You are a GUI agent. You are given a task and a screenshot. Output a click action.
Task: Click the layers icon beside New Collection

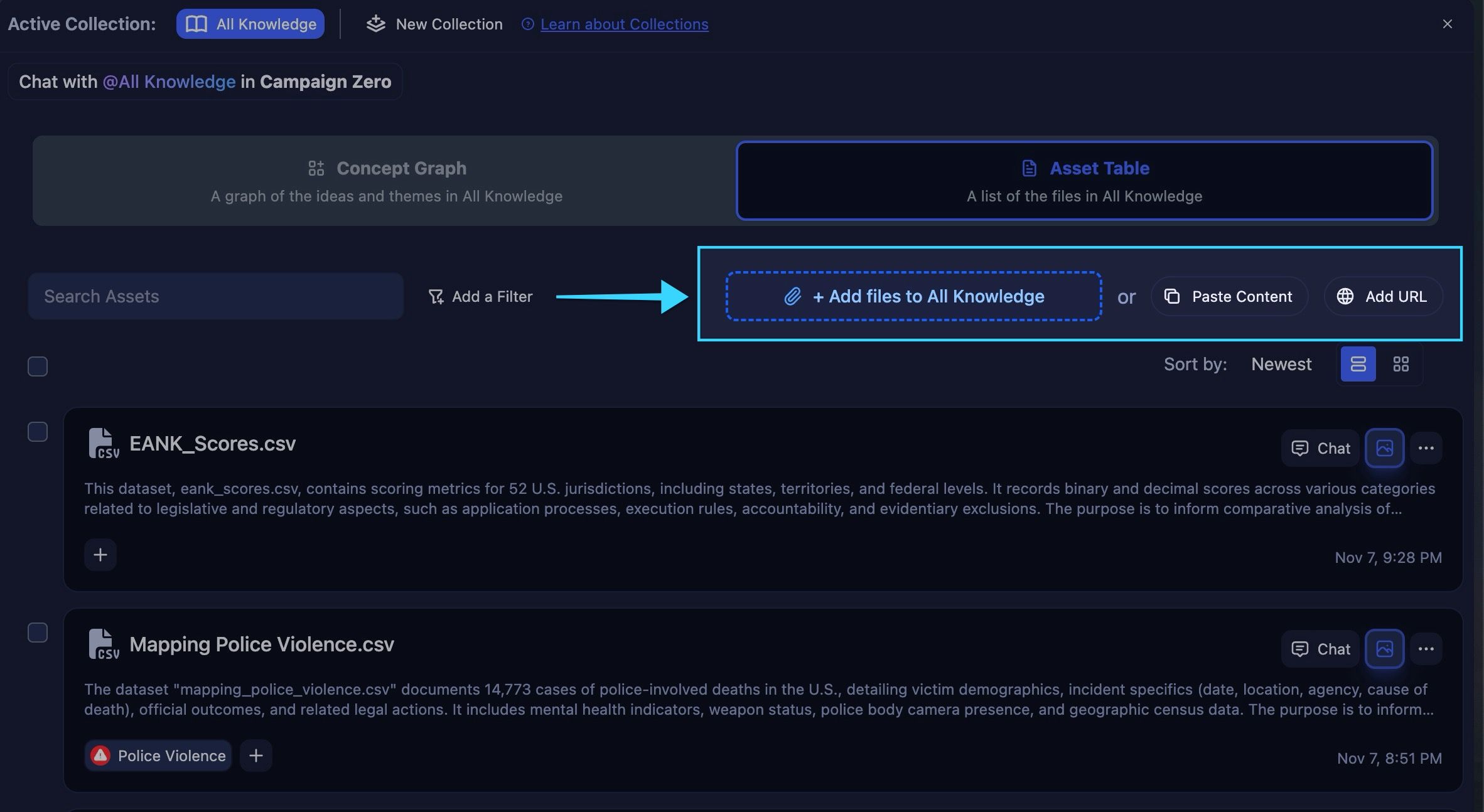click(376, 24)
